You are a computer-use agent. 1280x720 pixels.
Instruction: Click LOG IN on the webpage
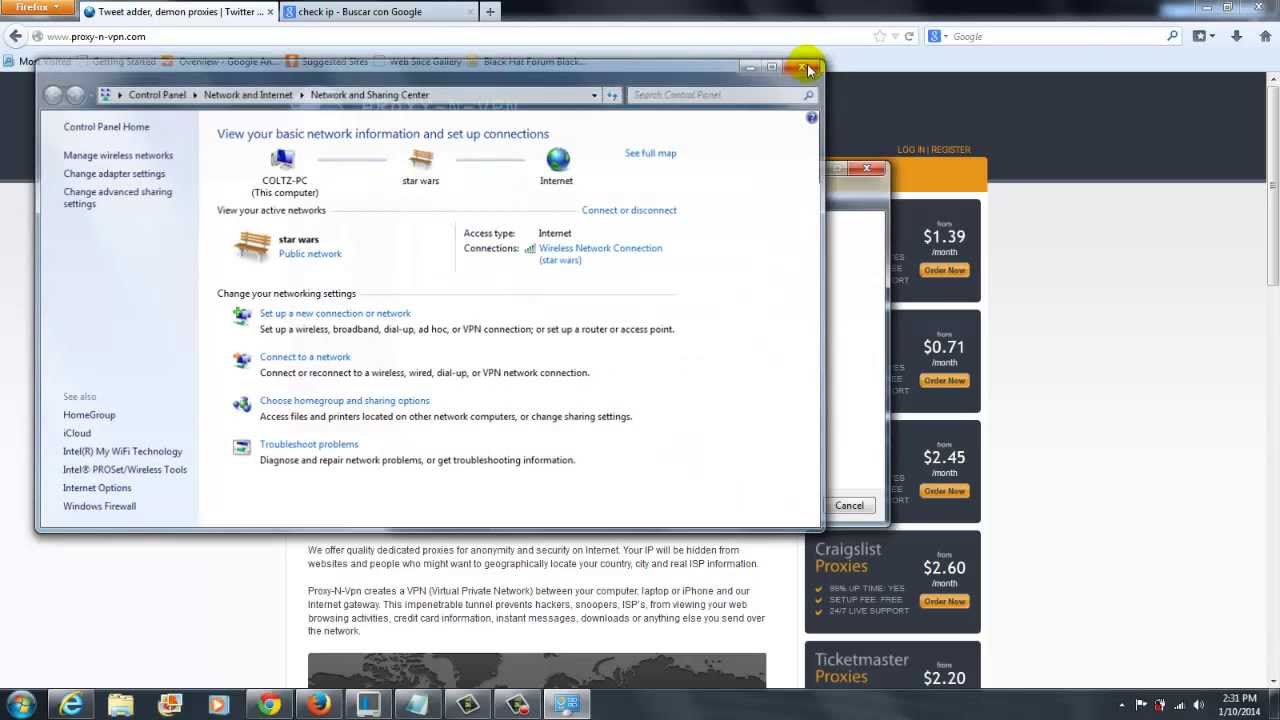(x=911, y=150)
